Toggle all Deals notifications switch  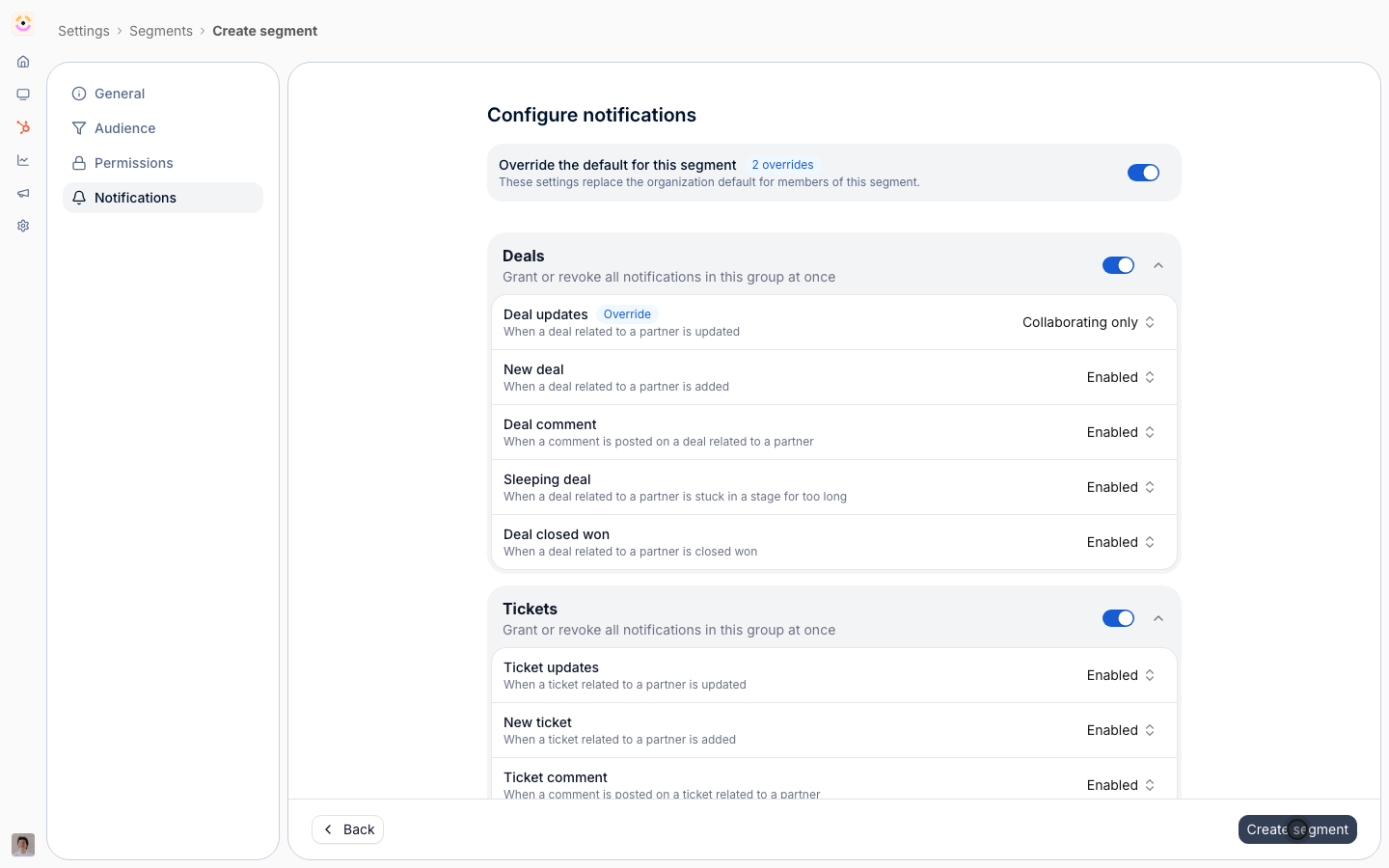click(x=1118, y=265)
